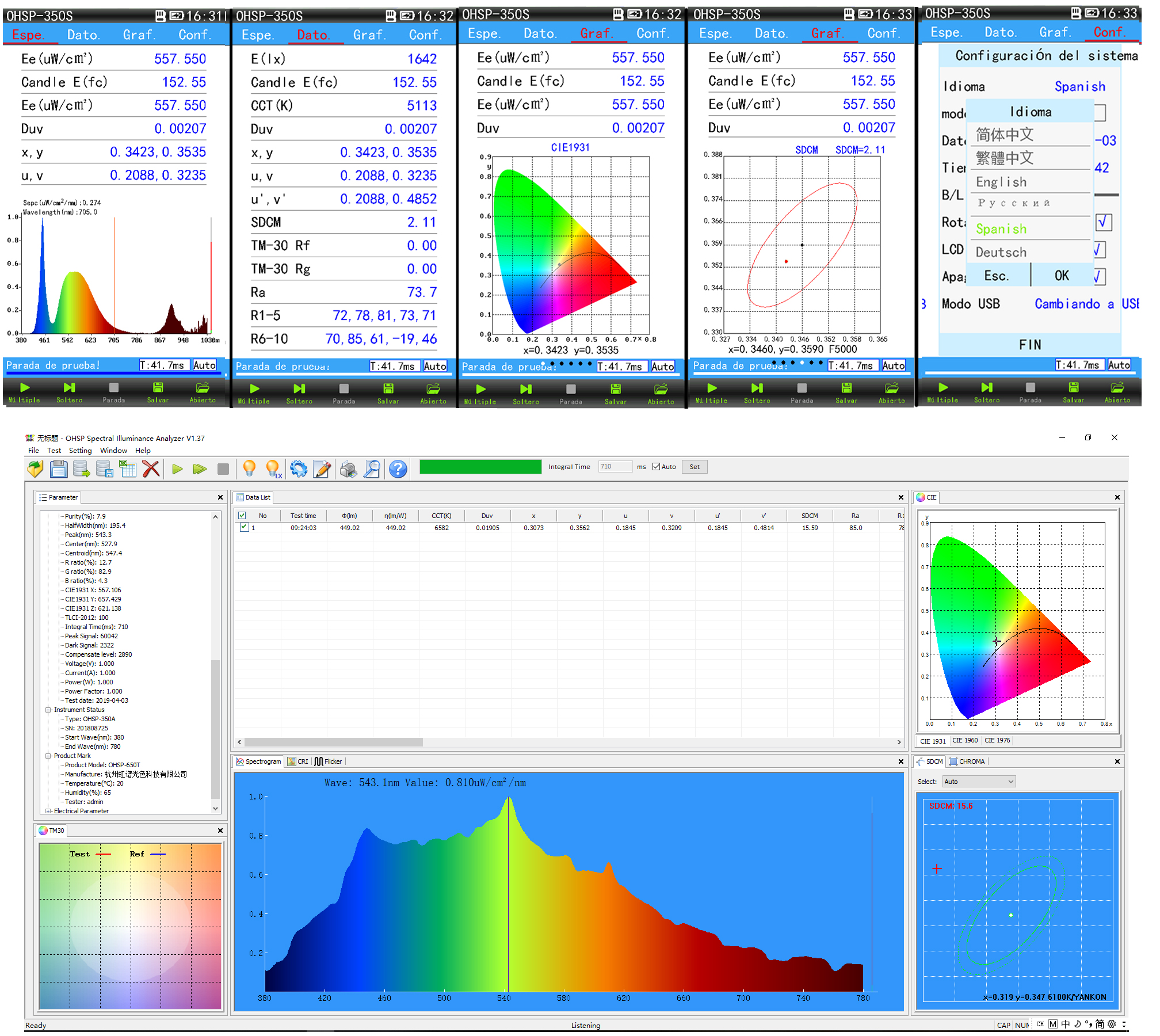Collapse the Instrument Status tree node
This screenshot has width=1160, height=1036.
(x=48, y=710)
